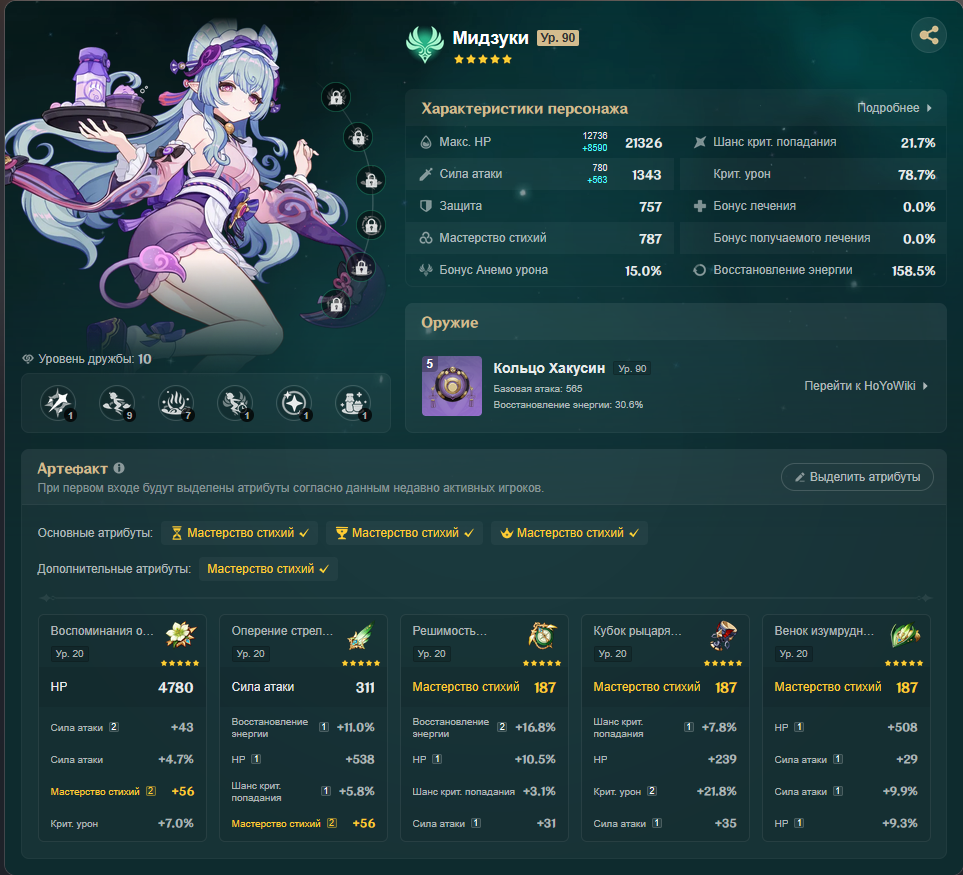
Task: Click the Кубок рыцаря goblet artifact icon
Action: tap(723, 635)
